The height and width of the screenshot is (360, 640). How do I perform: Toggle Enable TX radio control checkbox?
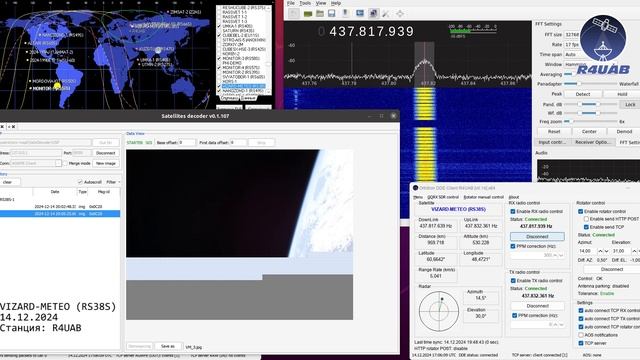coord(513,280)
